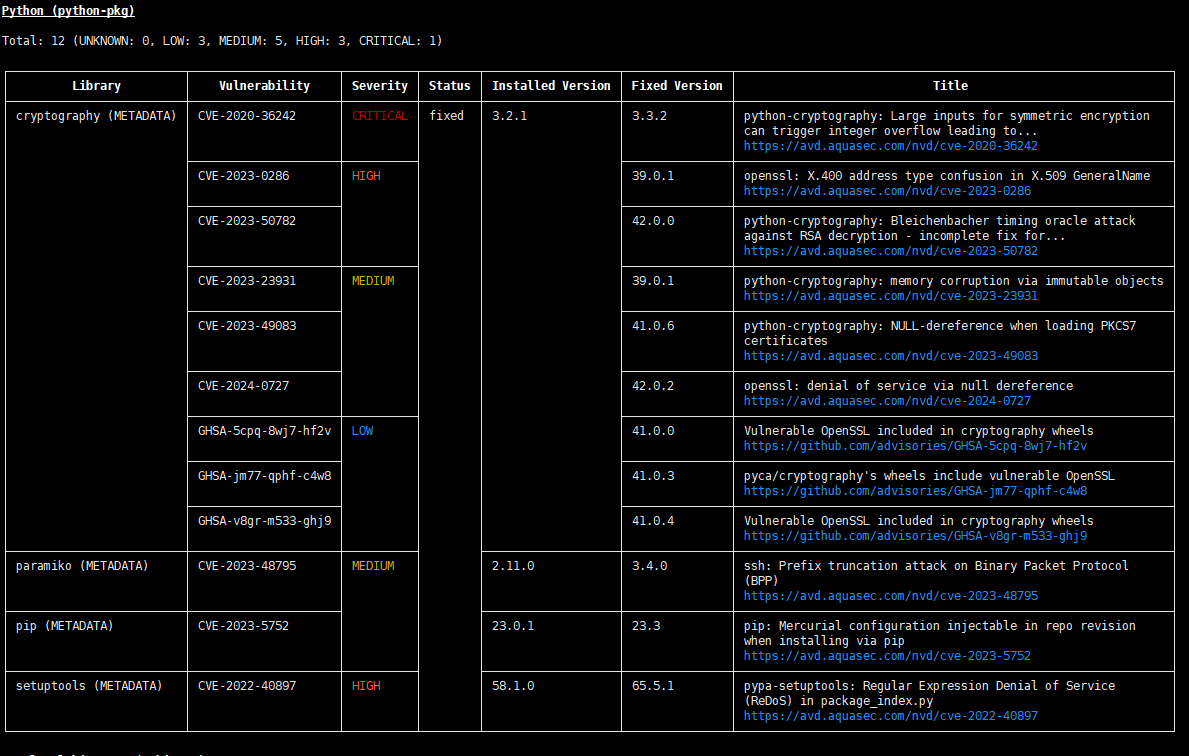This screenshot has height=756, width=1189.
Task: Select the "Bleichenbacher timing oracle attack" title text
Action: click(1013, 221)
